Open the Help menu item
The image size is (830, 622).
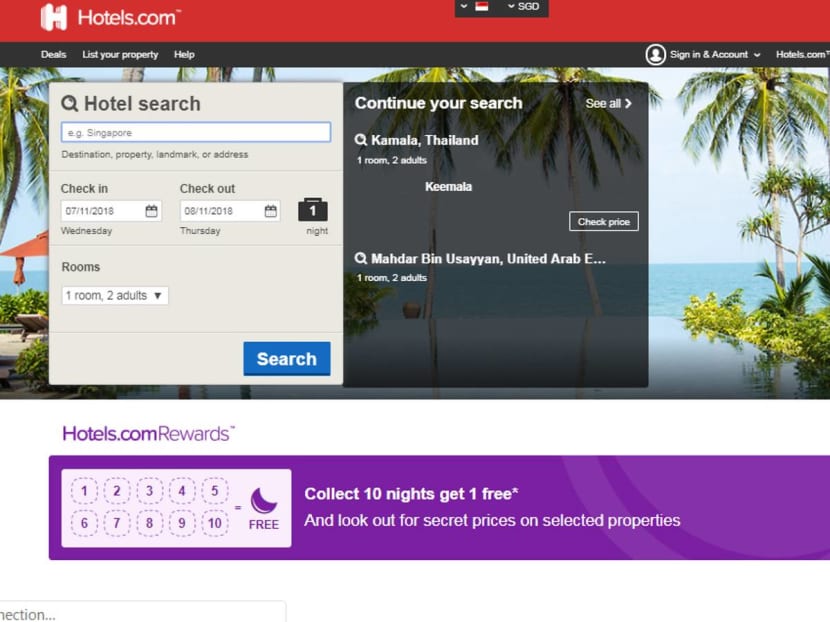(184, 55)
